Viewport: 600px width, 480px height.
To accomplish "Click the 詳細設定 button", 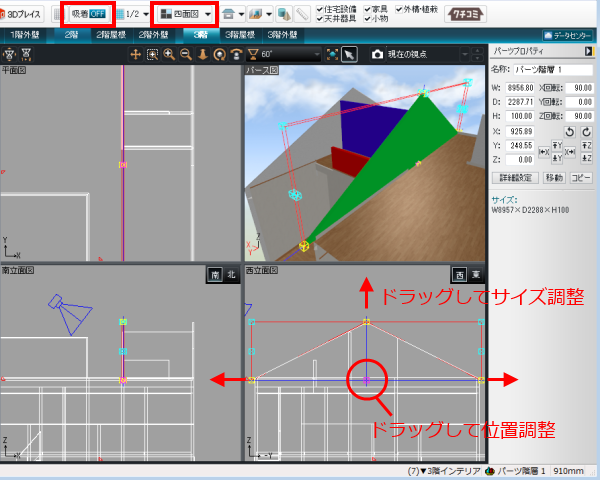I will point(515,177).
